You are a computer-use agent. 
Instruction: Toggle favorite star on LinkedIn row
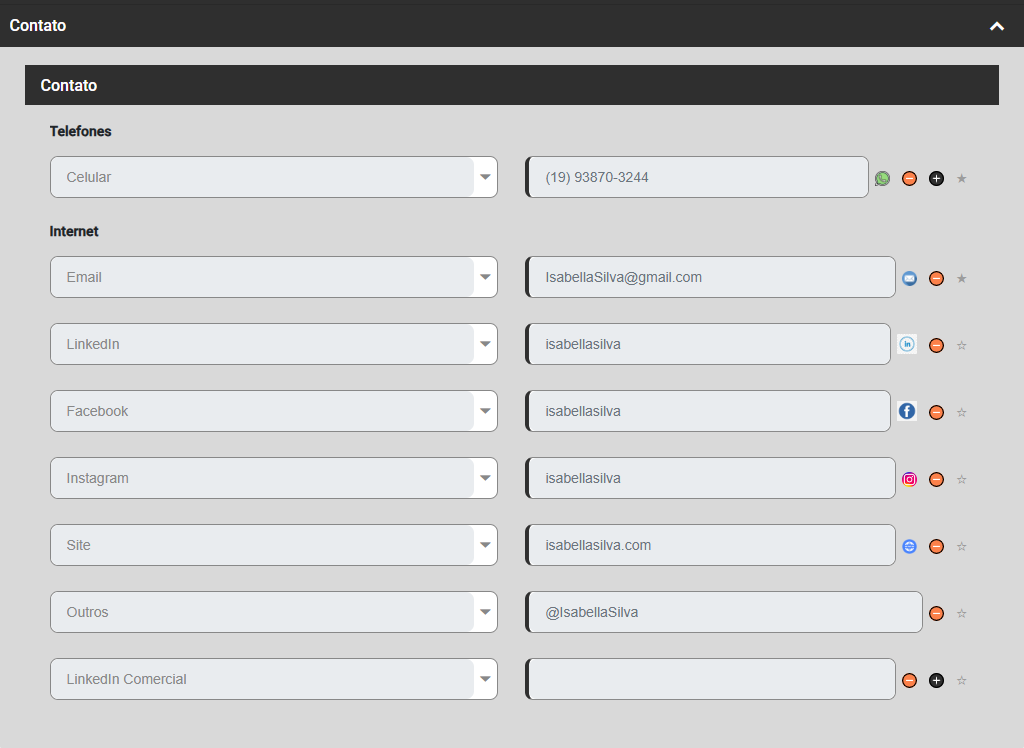click(961, 346)
